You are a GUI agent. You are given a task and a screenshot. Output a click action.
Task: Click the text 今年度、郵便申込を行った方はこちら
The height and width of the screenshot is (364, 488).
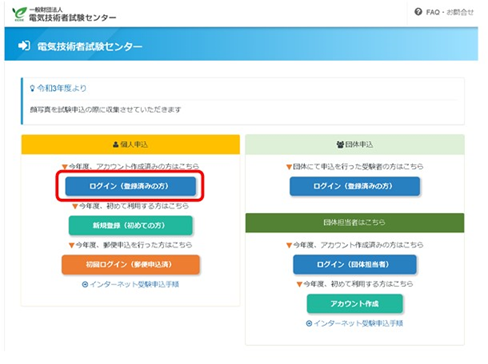(134, 245)
